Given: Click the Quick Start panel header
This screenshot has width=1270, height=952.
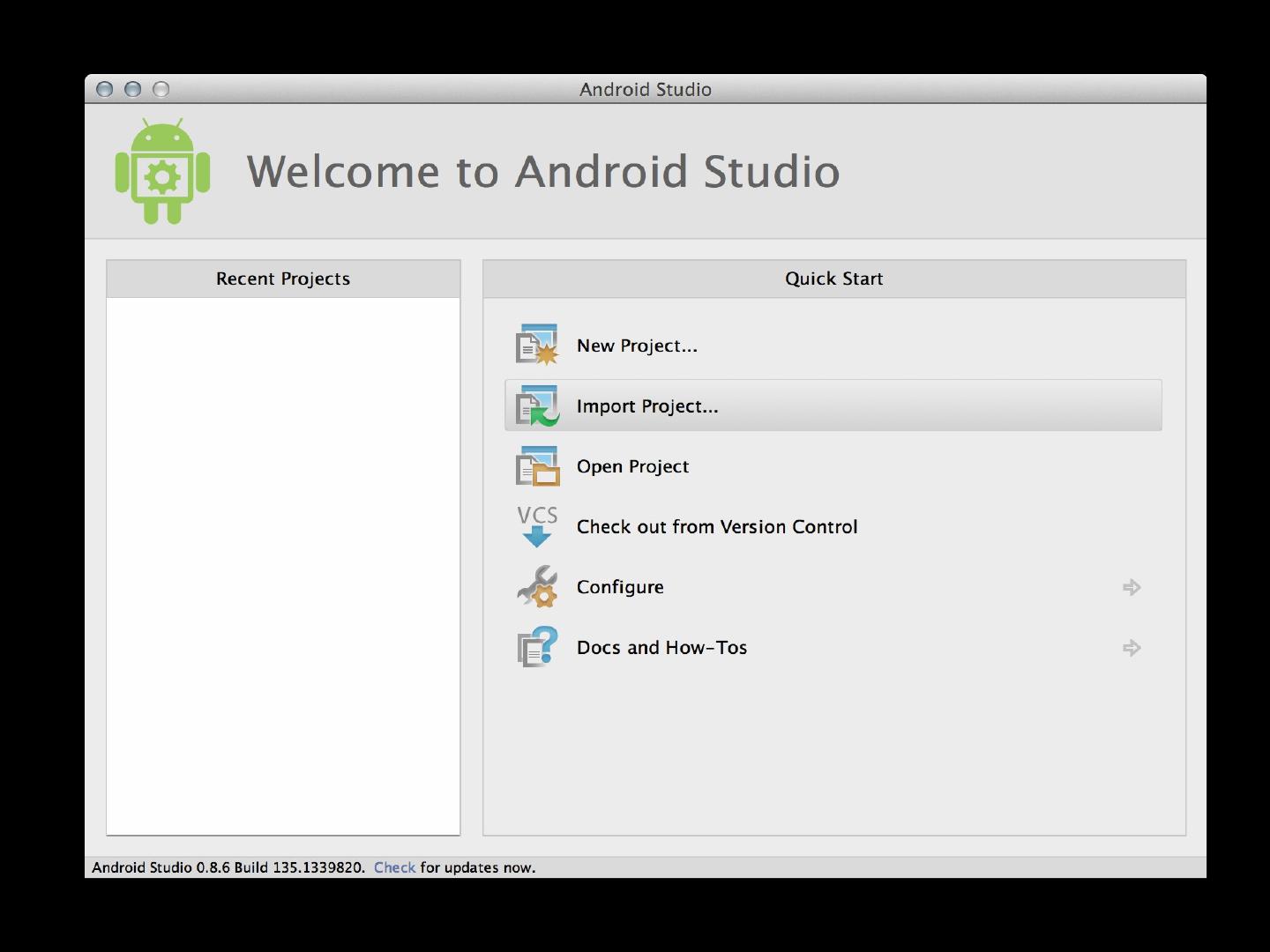Looking at the screenshot, I should 833,279.
